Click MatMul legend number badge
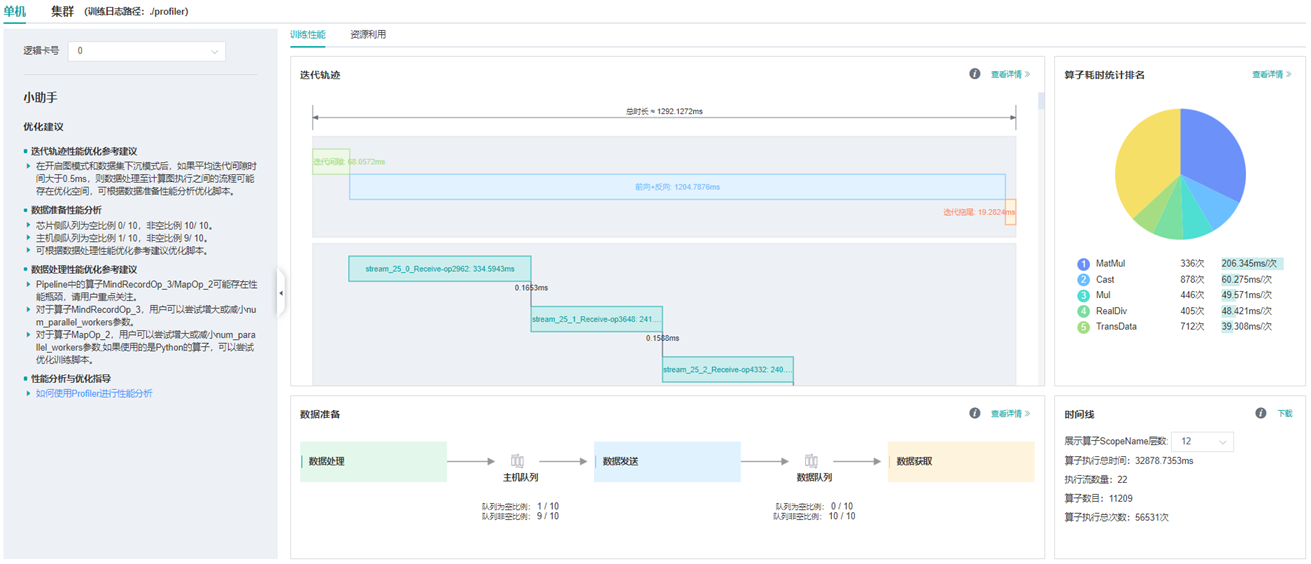Viewport: 1311px width, 564px height. coord(1083,264)
